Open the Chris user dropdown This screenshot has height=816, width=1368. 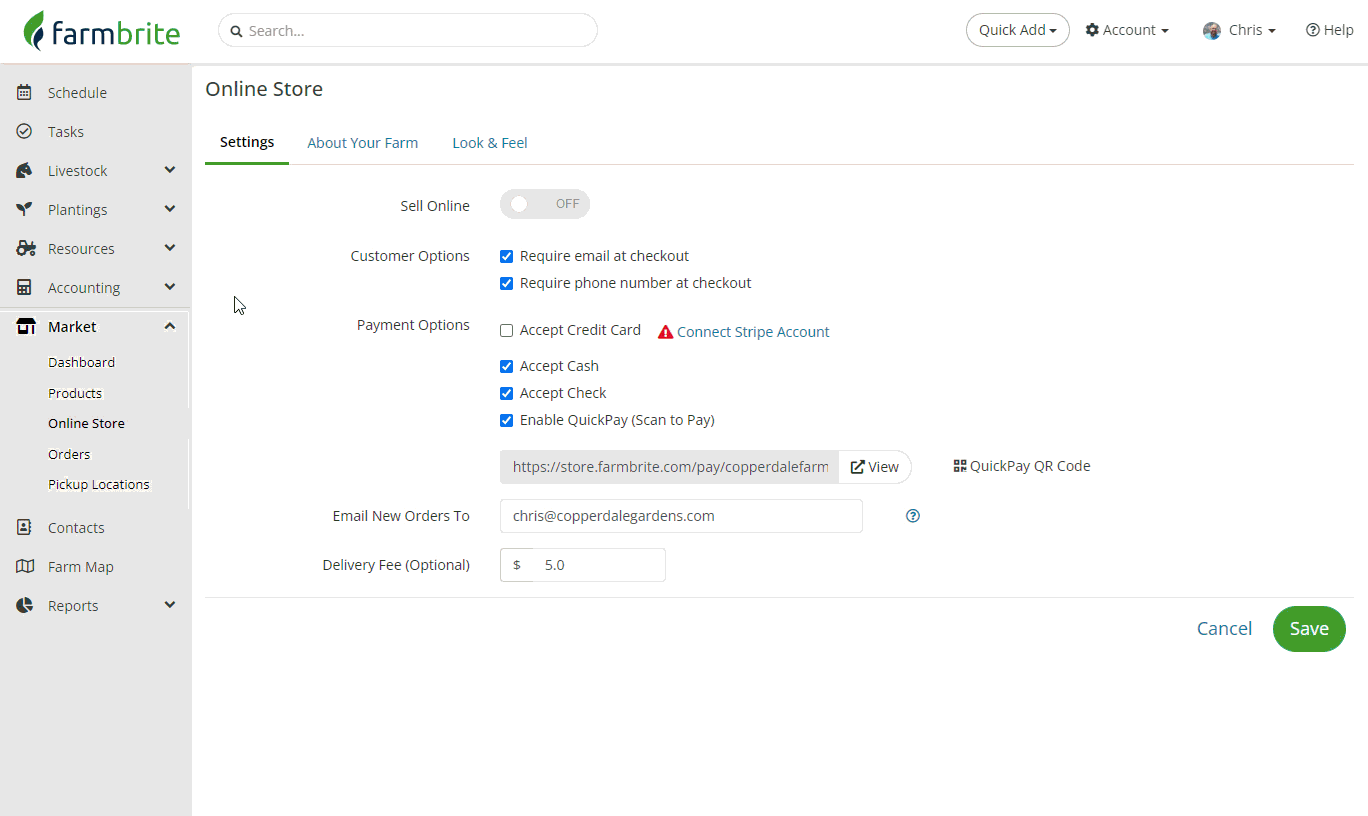point(1240,30)
